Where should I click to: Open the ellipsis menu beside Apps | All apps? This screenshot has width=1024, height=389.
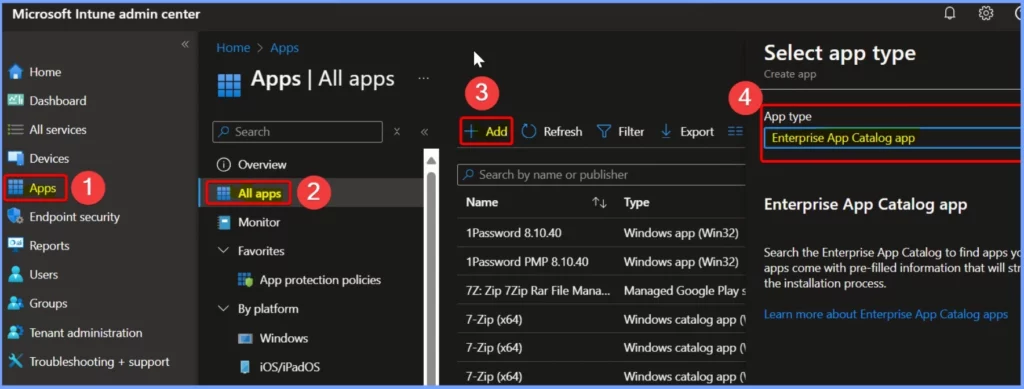pos(424,79)
